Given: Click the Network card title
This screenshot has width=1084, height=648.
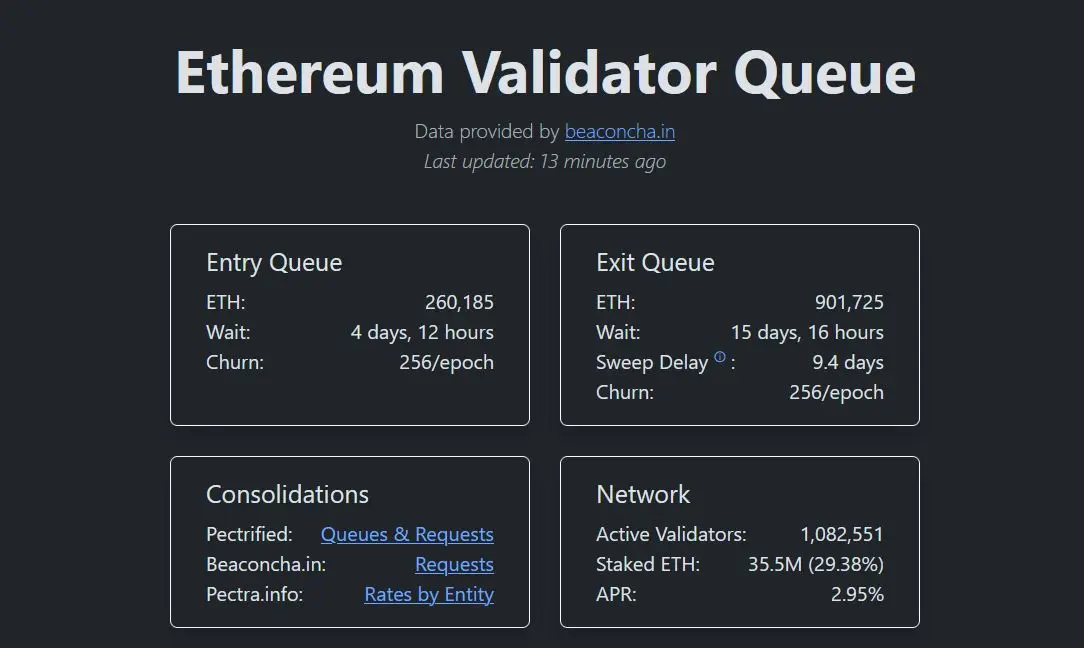Looking at the screenshot, I should 643,494.
